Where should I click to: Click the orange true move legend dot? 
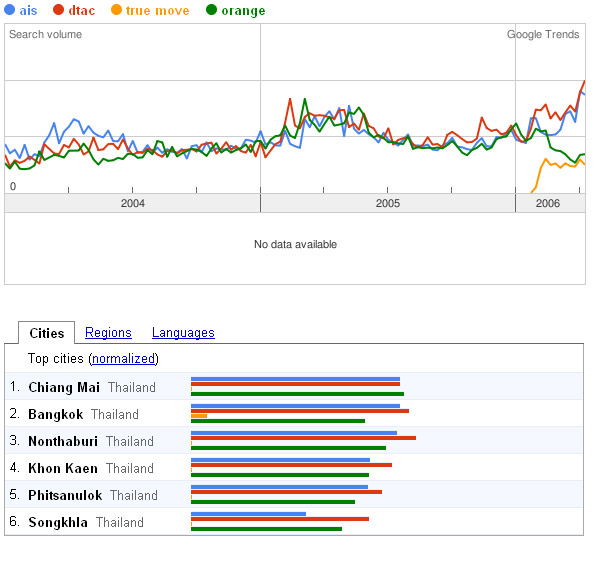point(116,10)
